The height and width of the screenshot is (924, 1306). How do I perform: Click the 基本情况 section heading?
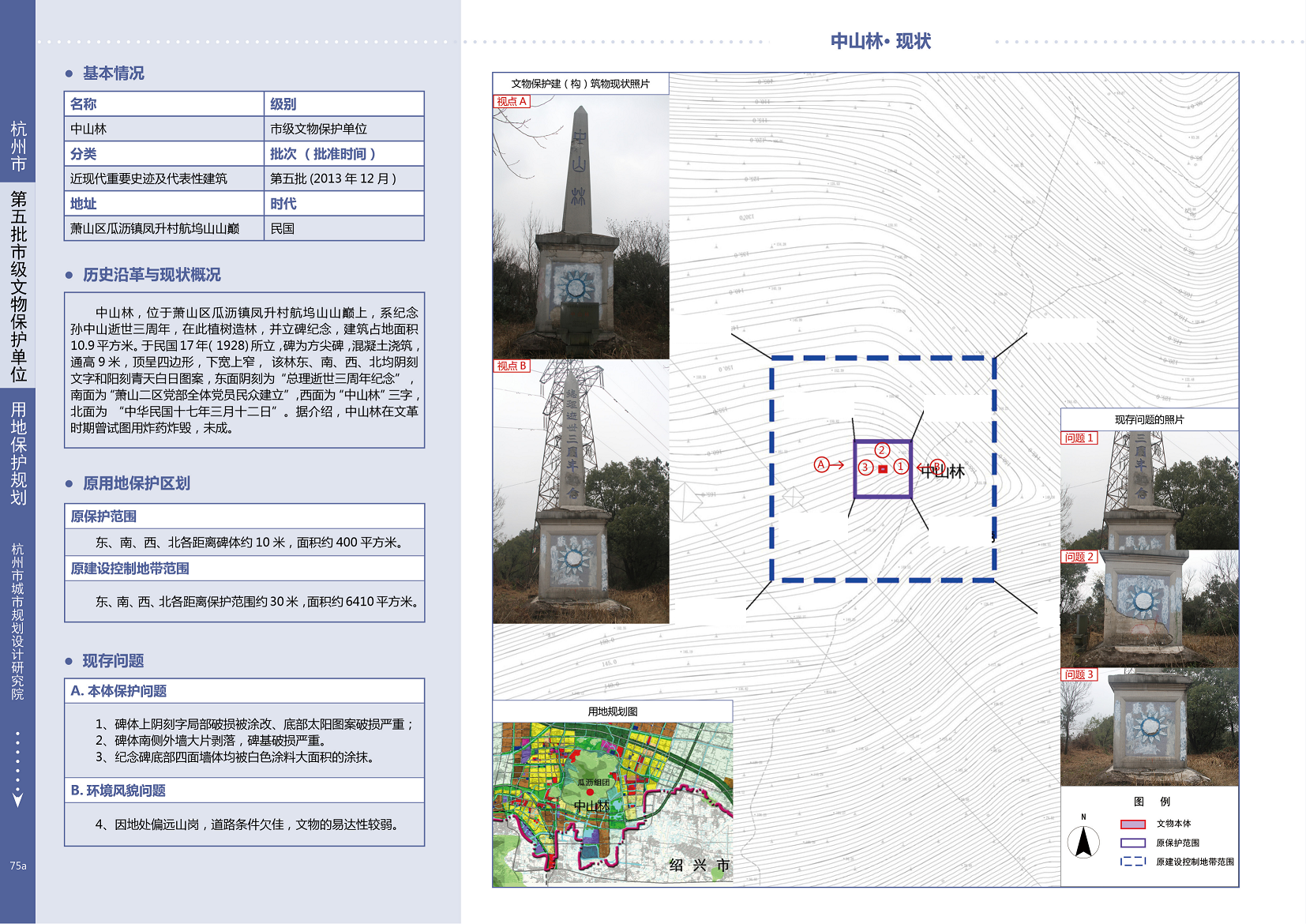tap(113, 73)
